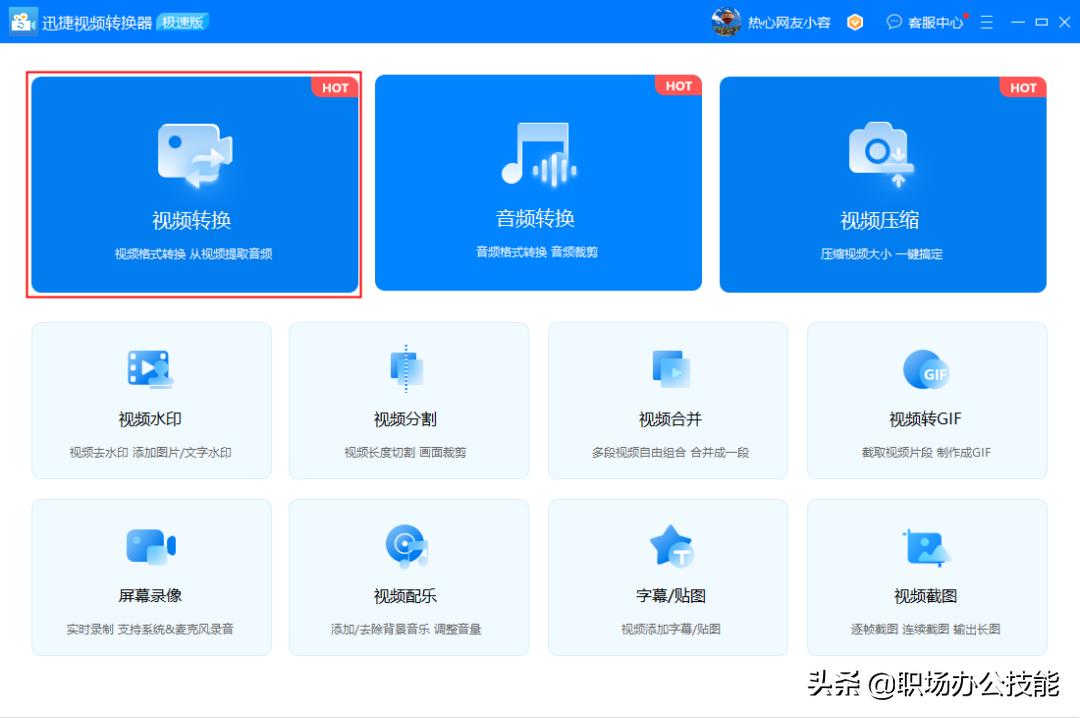The image size is (1080, 718).
Task: Open the 热心网友小容 user avatar
Action: point(727,21)
